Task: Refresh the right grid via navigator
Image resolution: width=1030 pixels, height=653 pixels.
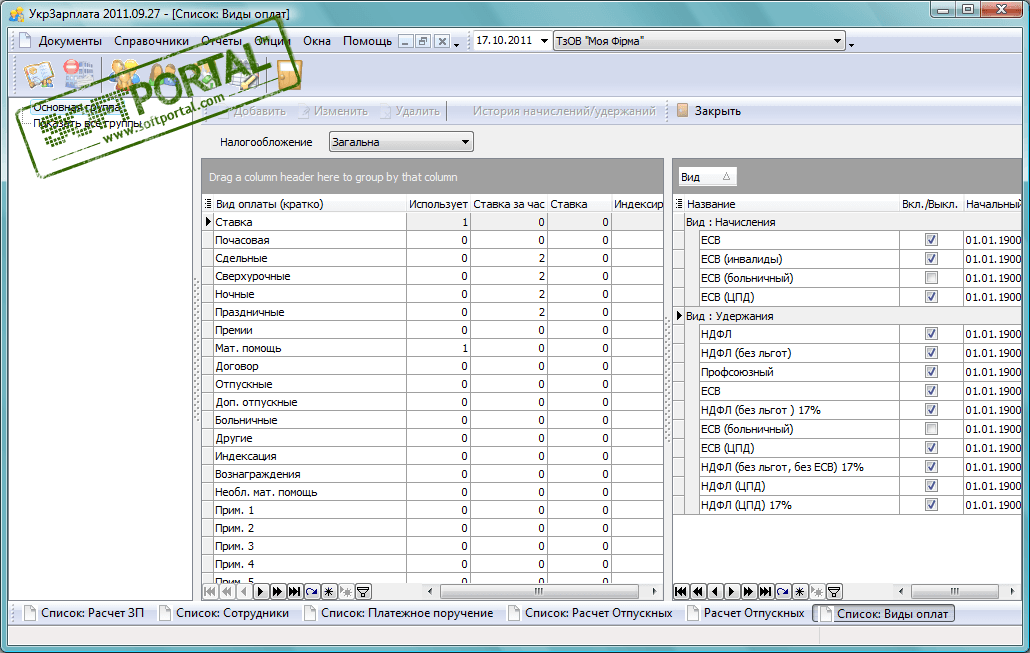Action: (x=782, y=591)
